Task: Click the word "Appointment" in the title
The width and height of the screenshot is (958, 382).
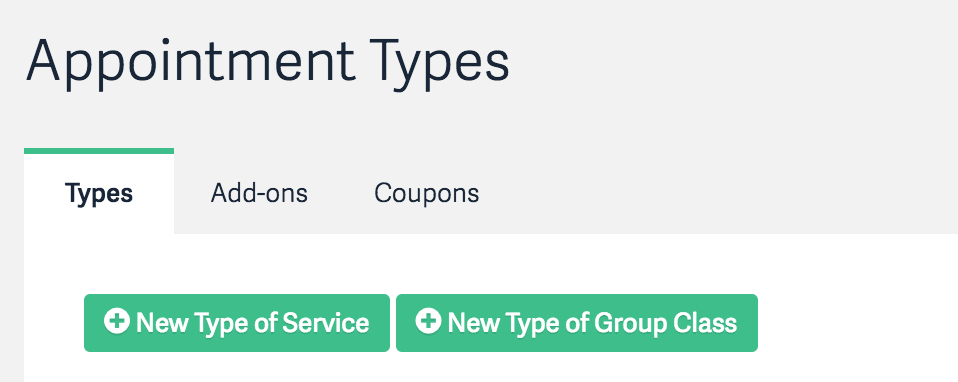Action: point(190,62)
